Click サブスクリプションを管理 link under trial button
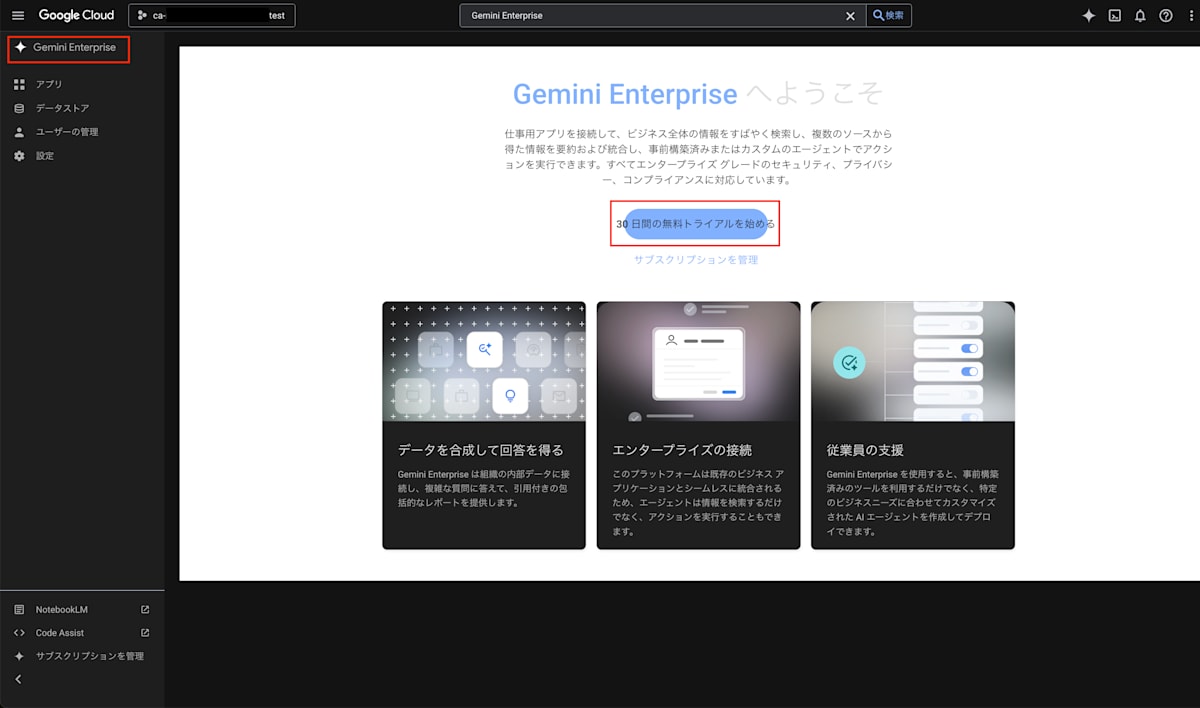The image size is (1200, 708). [x=695, y=260]
